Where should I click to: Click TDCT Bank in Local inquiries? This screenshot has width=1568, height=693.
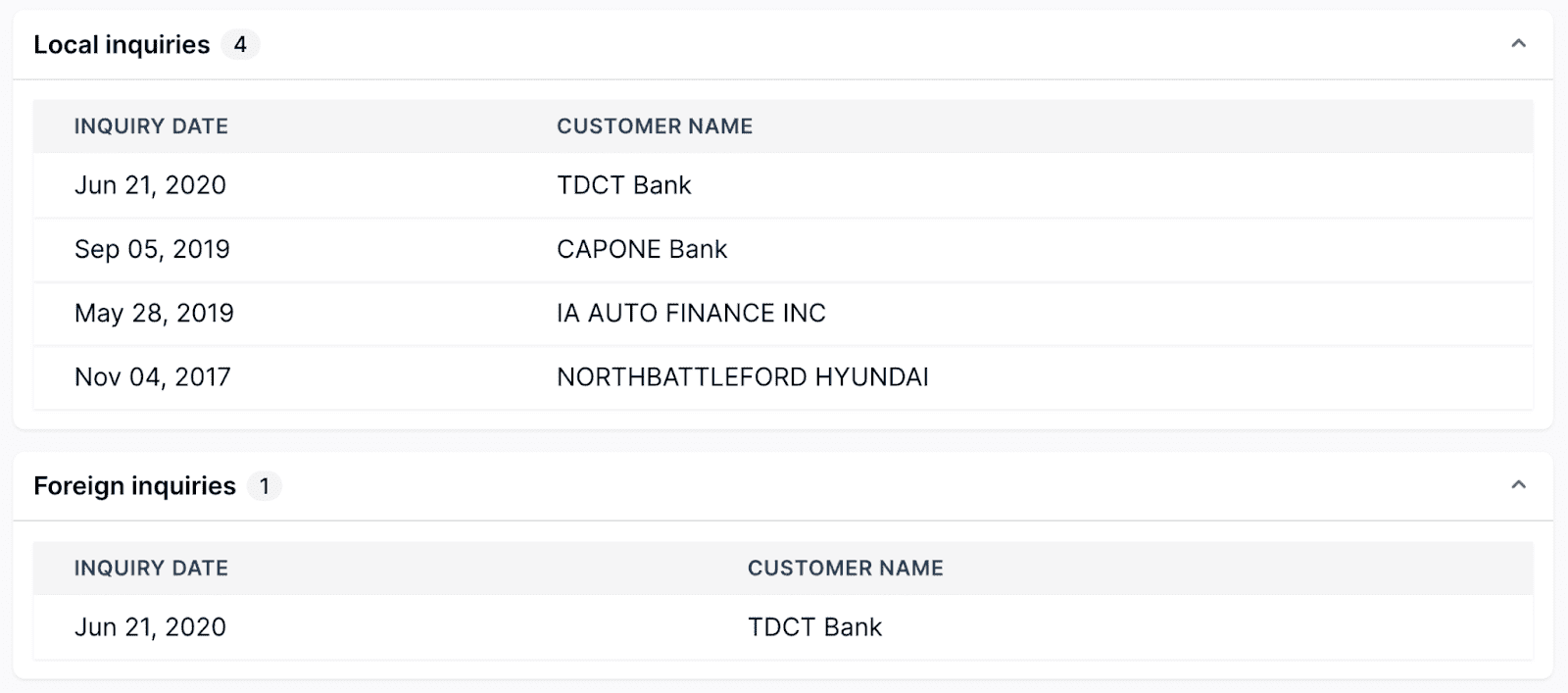click(624, 185)
